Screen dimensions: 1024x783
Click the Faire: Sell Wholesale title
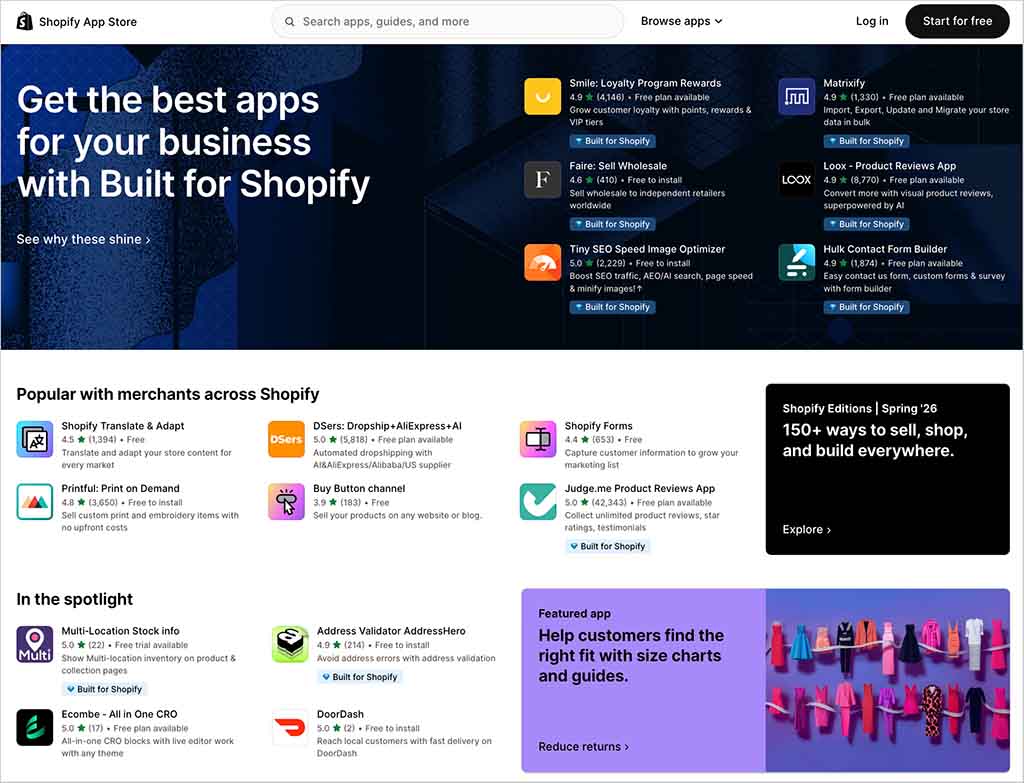pos(618,166)
